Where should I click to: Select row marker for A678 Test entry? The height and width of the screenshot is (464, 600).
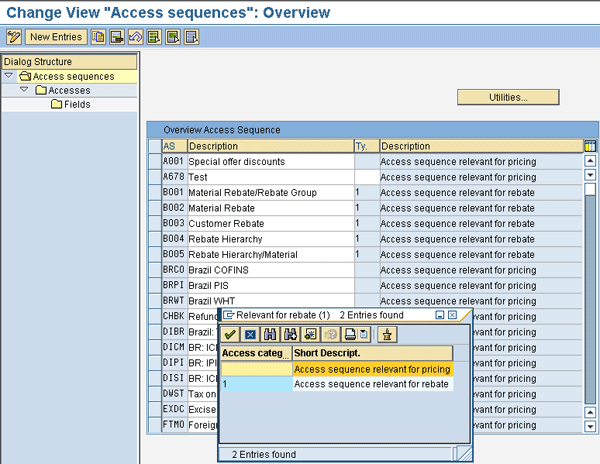(155, 177)
